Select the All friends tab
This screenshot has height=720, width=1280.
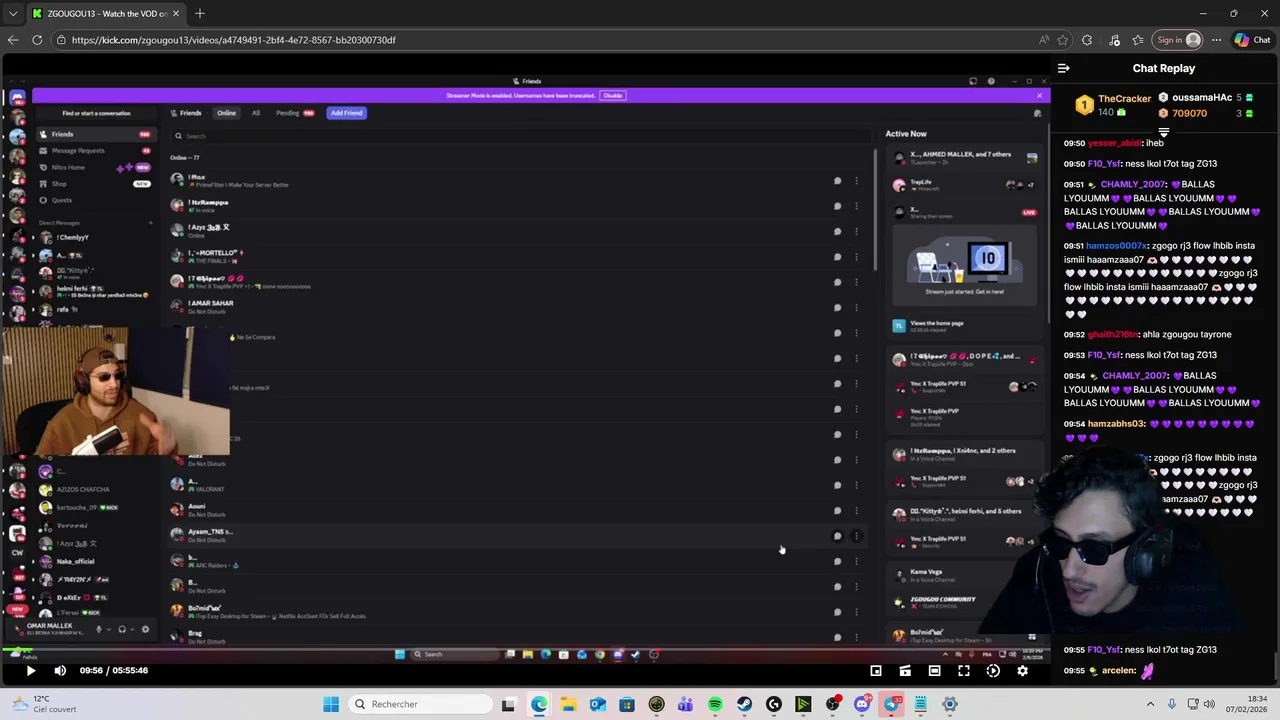coord(256,113)
